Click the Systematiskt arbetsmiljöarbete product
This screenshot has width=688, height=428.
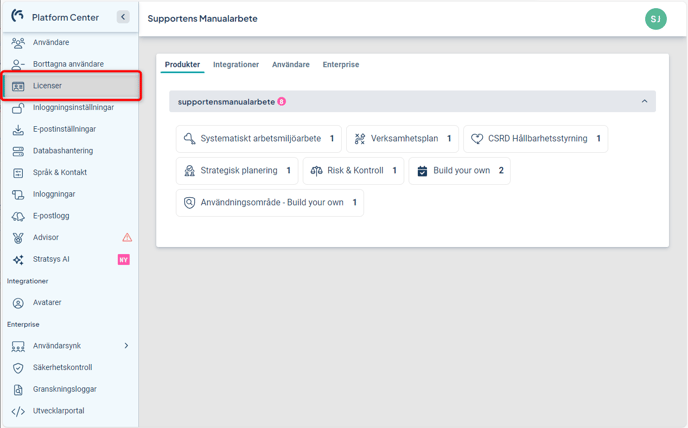coord(258,139)
